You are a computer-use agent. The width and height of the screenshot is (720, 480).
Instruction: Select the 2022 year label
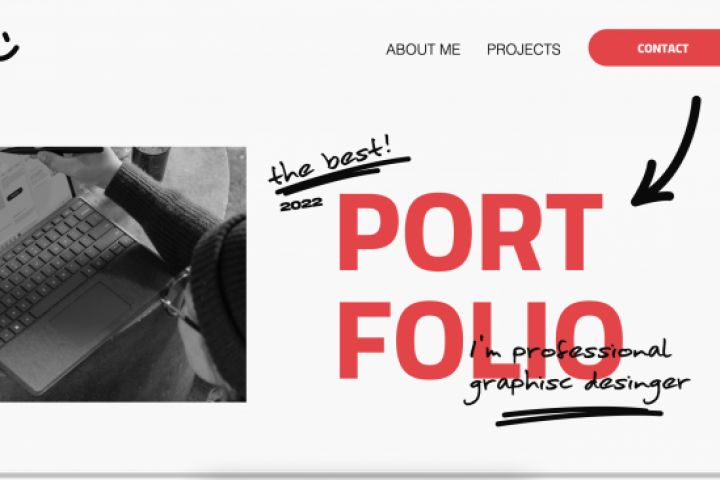[x=301, y=205]
